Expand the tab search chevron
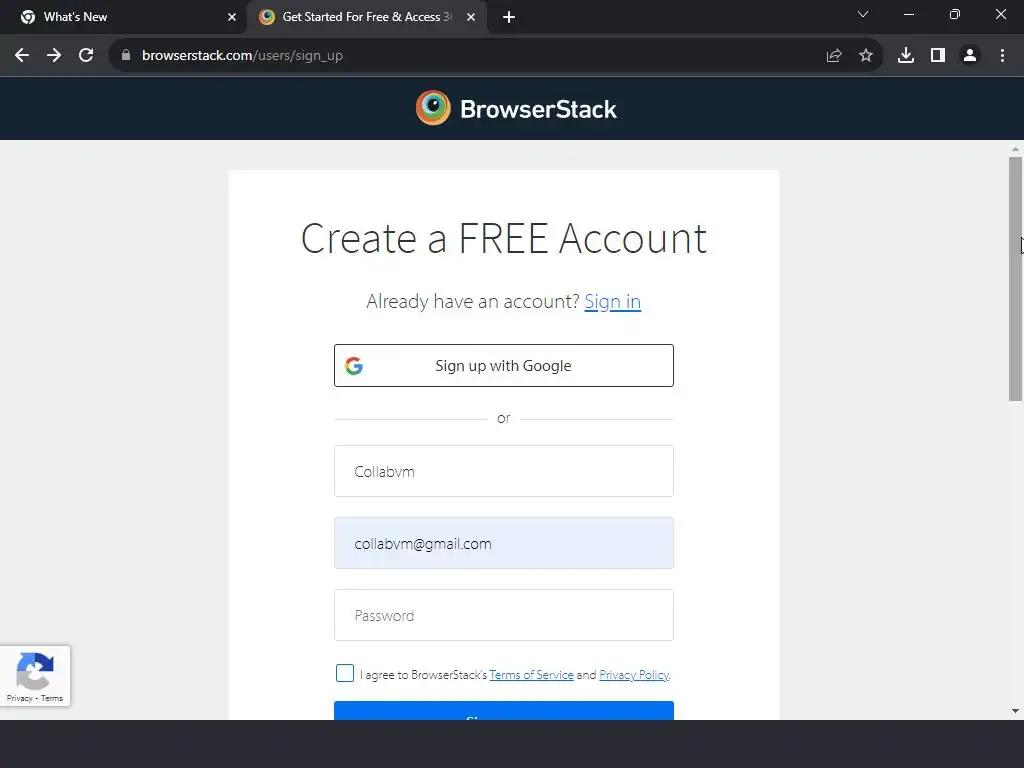Image resolution: width=1024 pixels, height=768 pixels. (863, 14)
